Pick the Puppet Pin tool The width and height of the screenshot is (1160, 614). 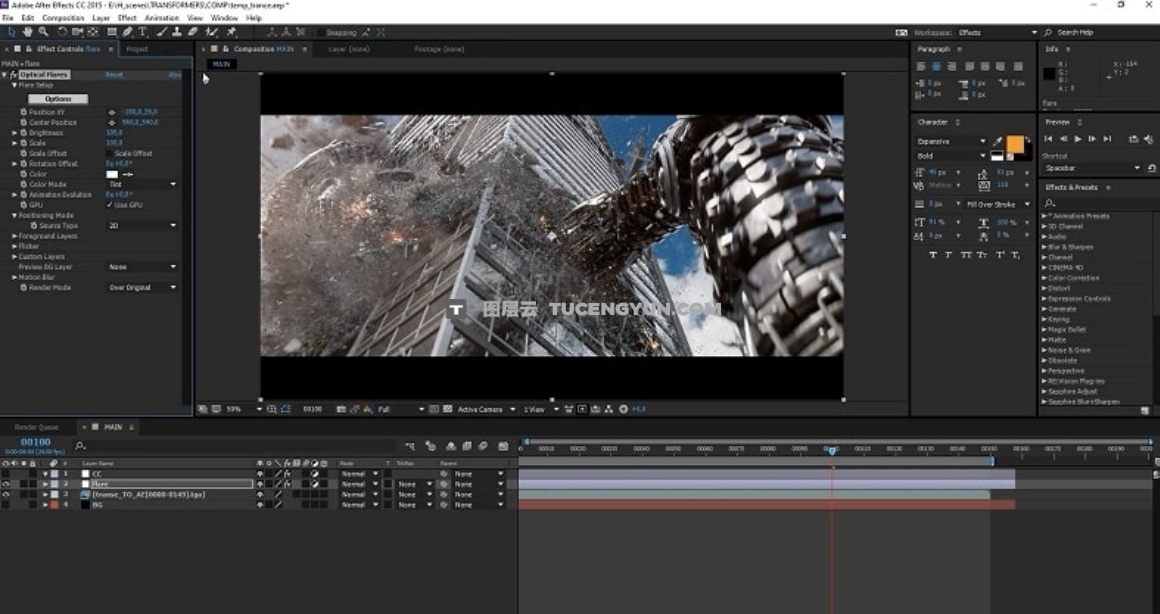[231, 32]
